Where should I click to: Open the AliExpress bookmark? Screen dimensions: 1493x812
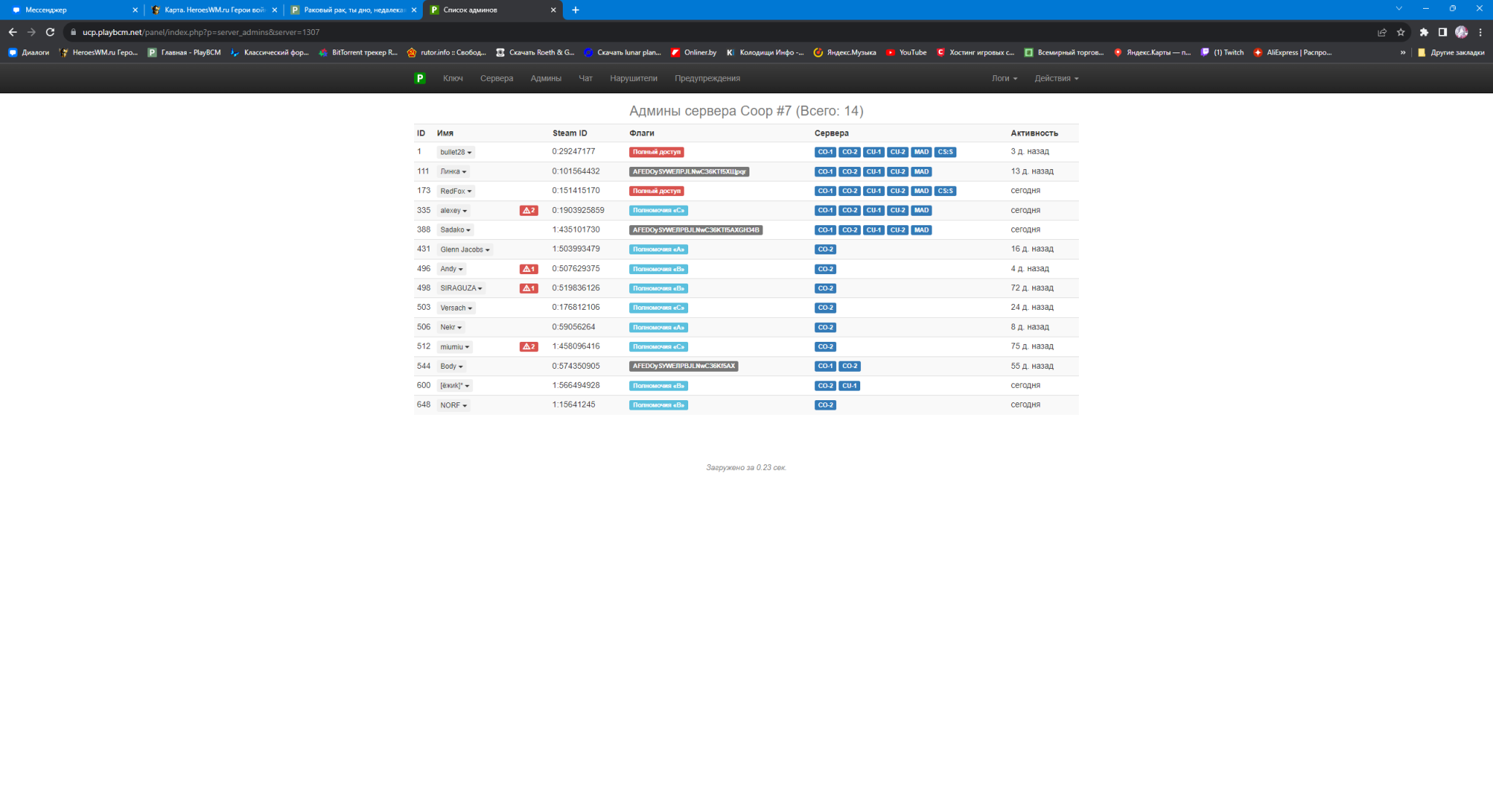tap(1293, 52)
